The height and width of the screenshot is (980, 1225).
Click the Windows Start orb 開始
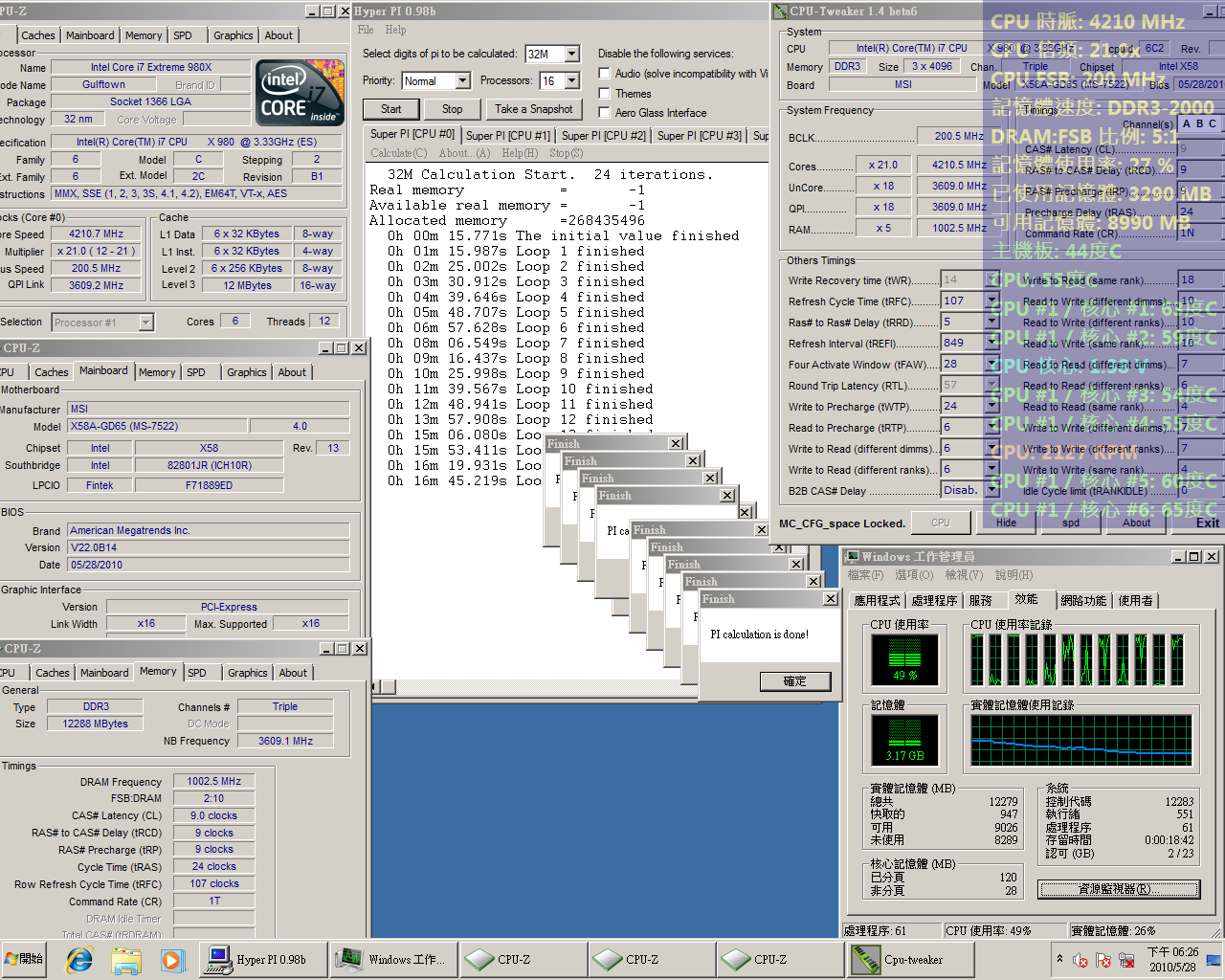click(x=24, y=959)
